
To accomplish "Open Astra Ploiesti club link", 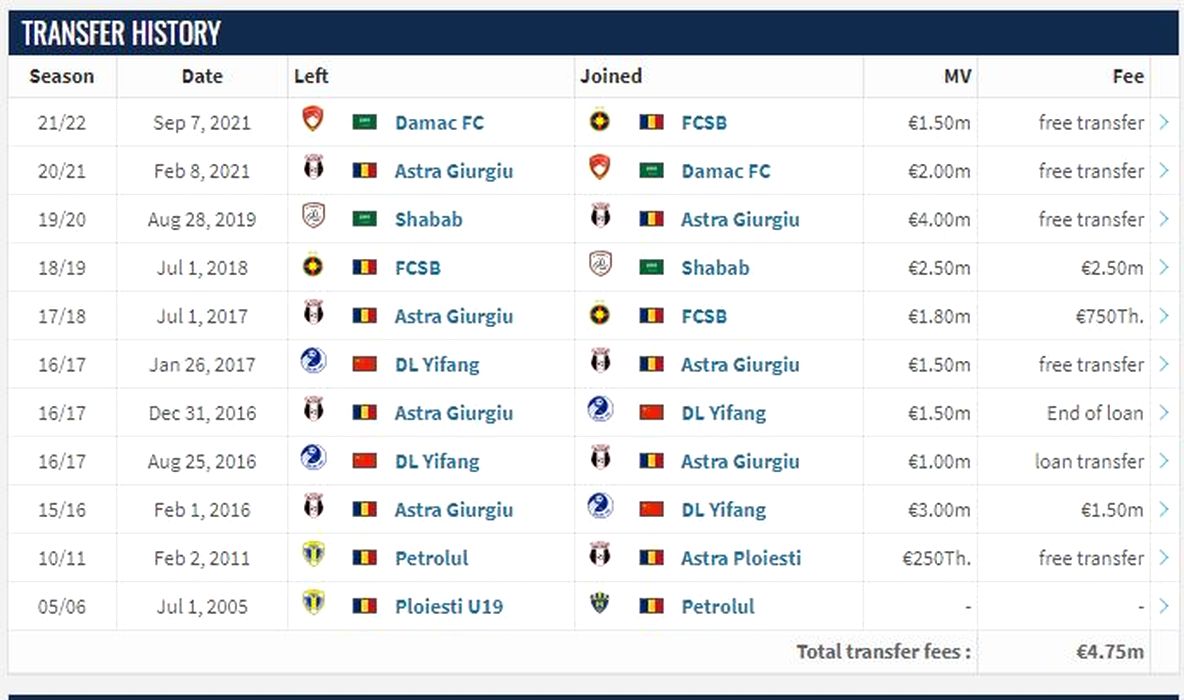I will point(741,558).
